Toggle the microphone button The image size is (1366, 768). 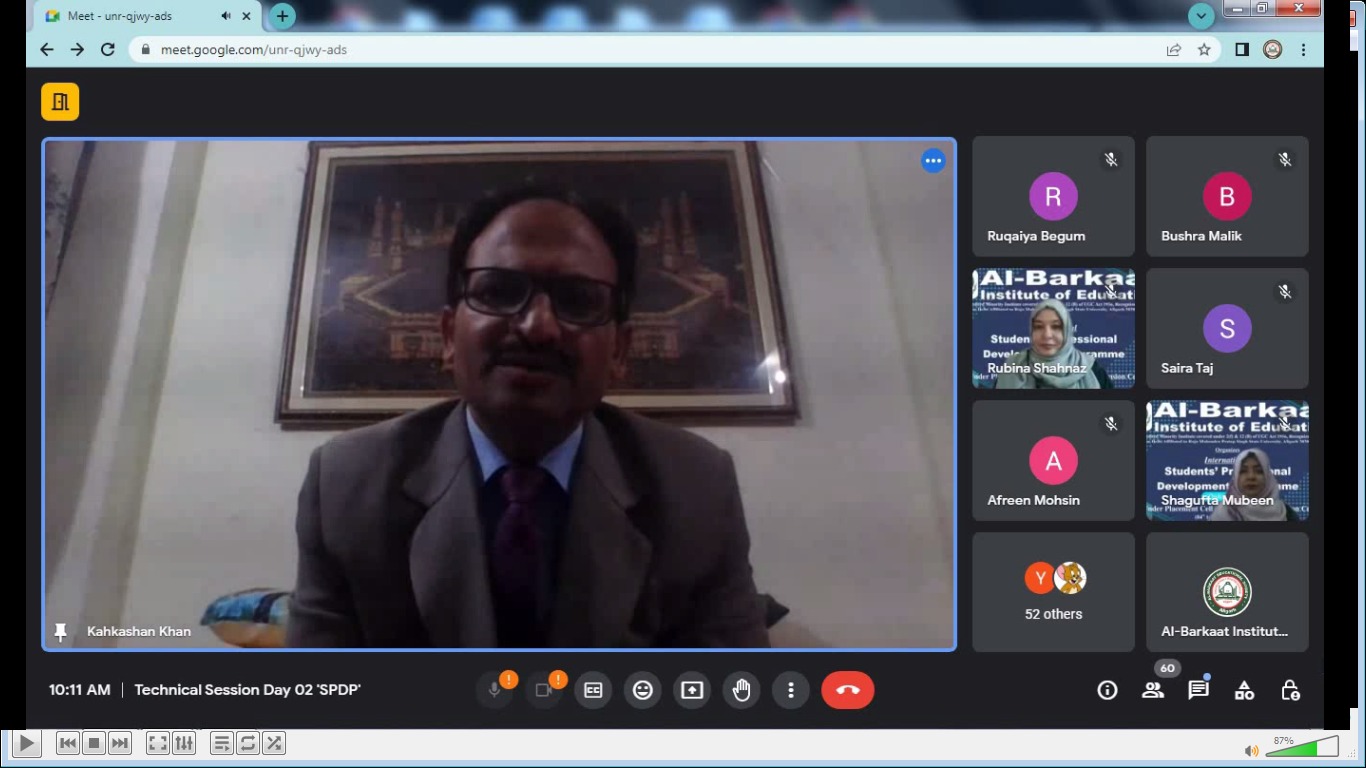pos(494,690)
